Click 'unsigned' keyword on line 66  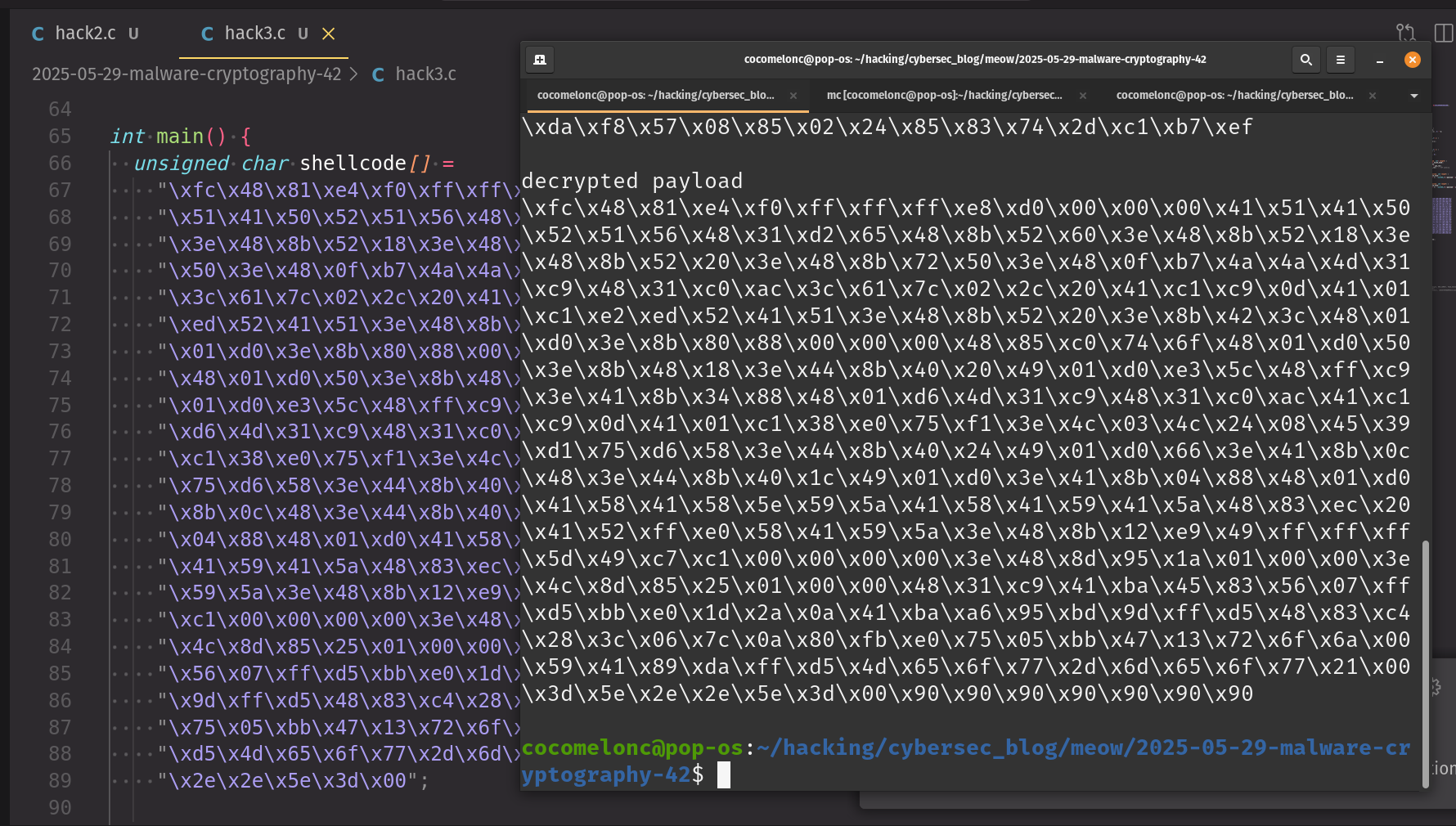pos(182,164)
